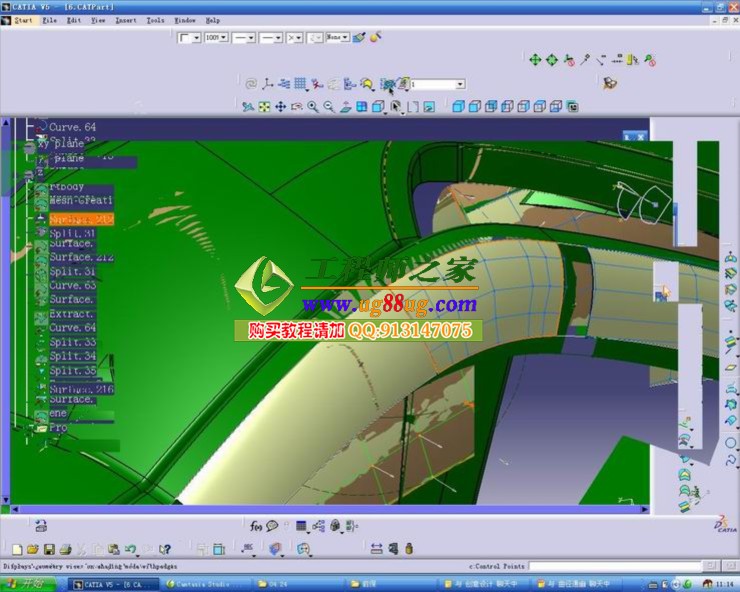
Task: Click the Painter brush icon
Action: tap(359, 37)
